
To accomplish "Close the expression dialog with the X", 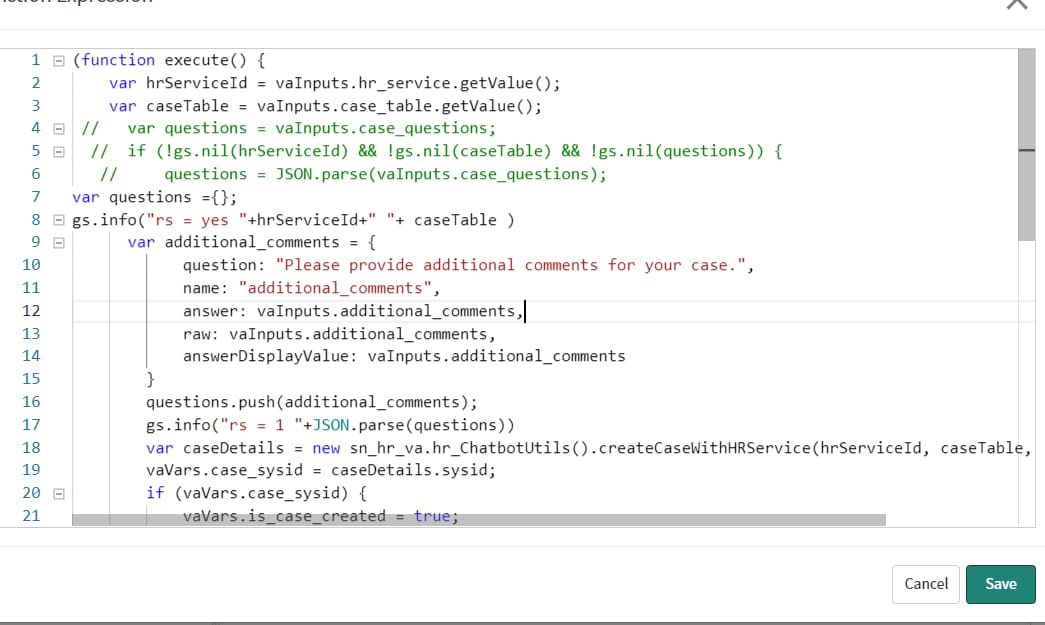I will click(1017, 3).
